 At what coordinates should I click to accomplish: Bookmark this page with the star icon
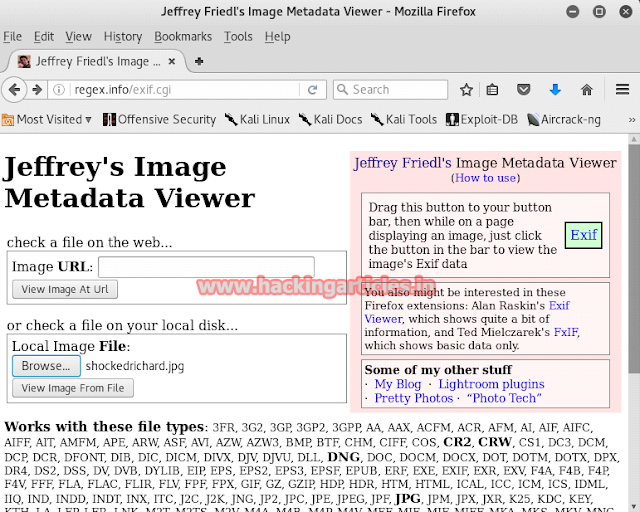tap(466, 90)
